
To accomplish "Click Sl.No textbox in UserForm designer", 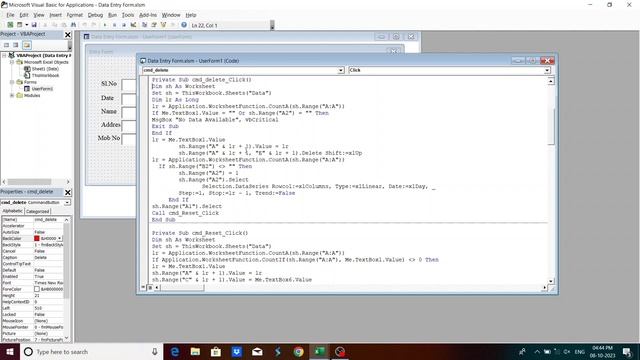I will [129, 85].
